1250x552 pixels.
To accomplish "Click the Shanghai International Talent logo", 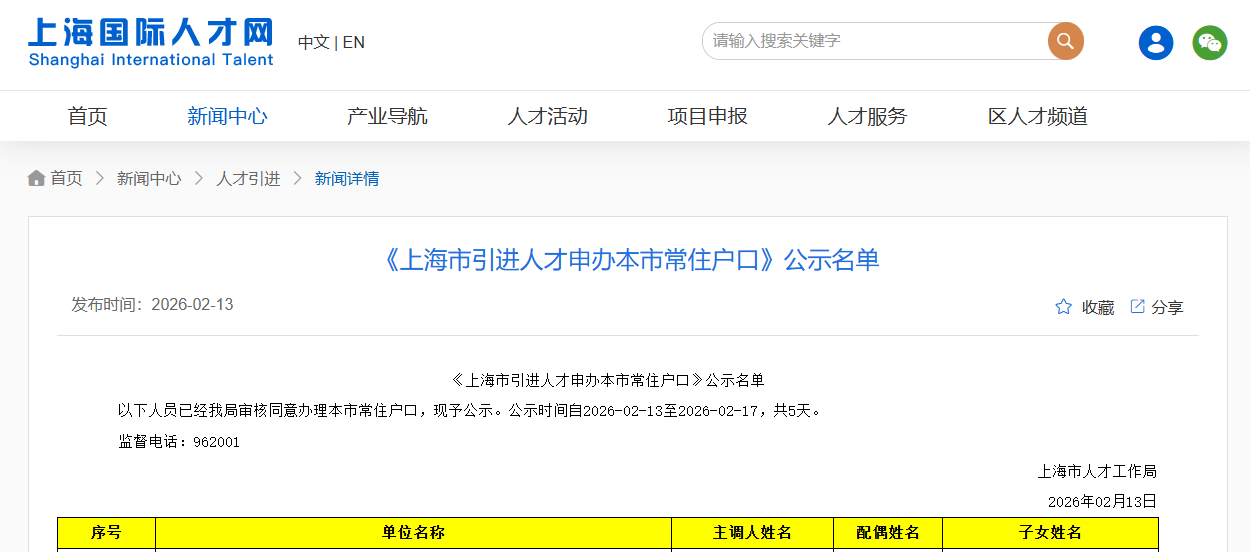I will coord(150,41).
